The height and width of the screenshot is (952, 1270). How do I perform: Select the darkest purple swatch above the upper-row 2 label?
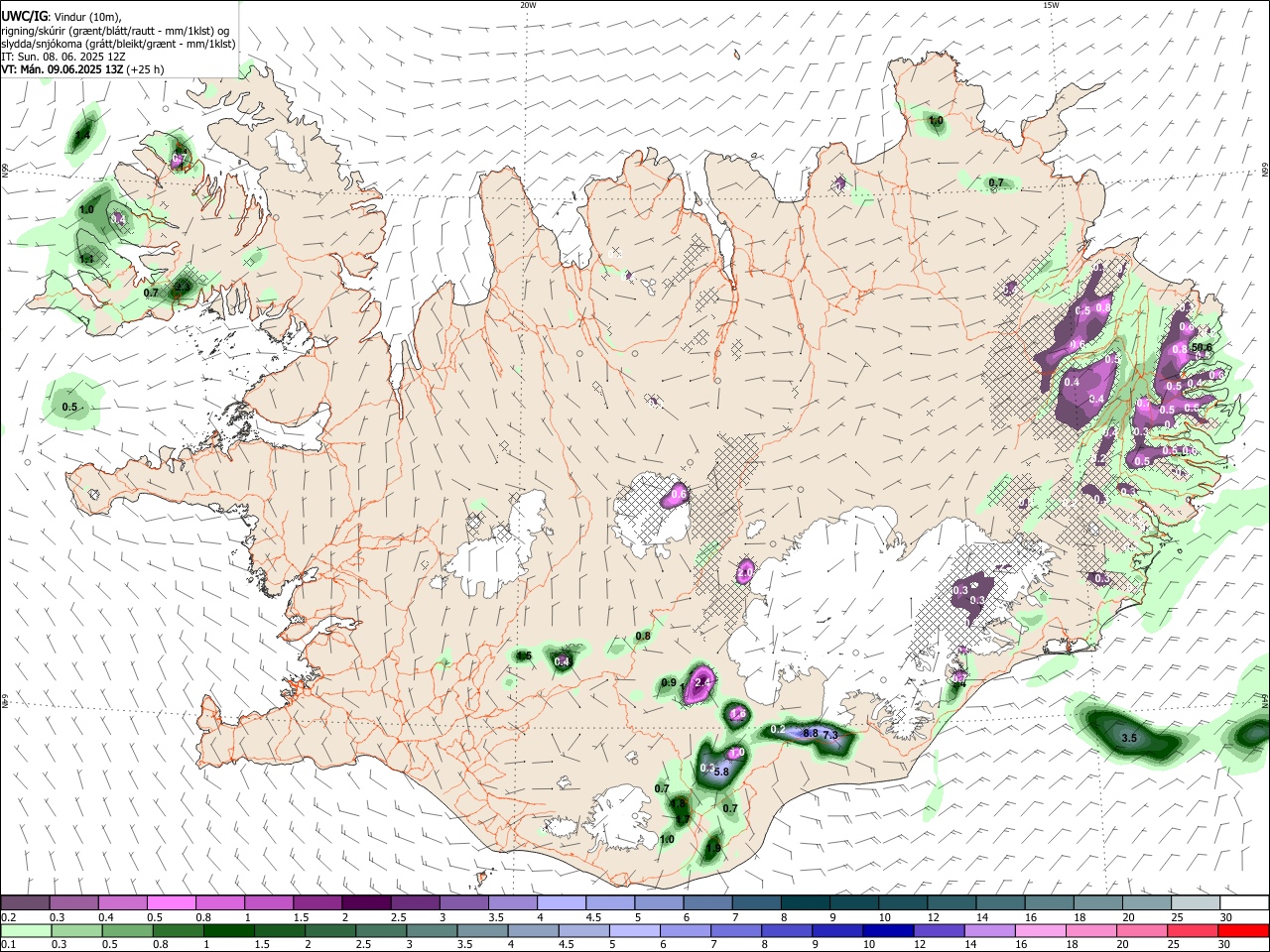(x=365, y=903)
